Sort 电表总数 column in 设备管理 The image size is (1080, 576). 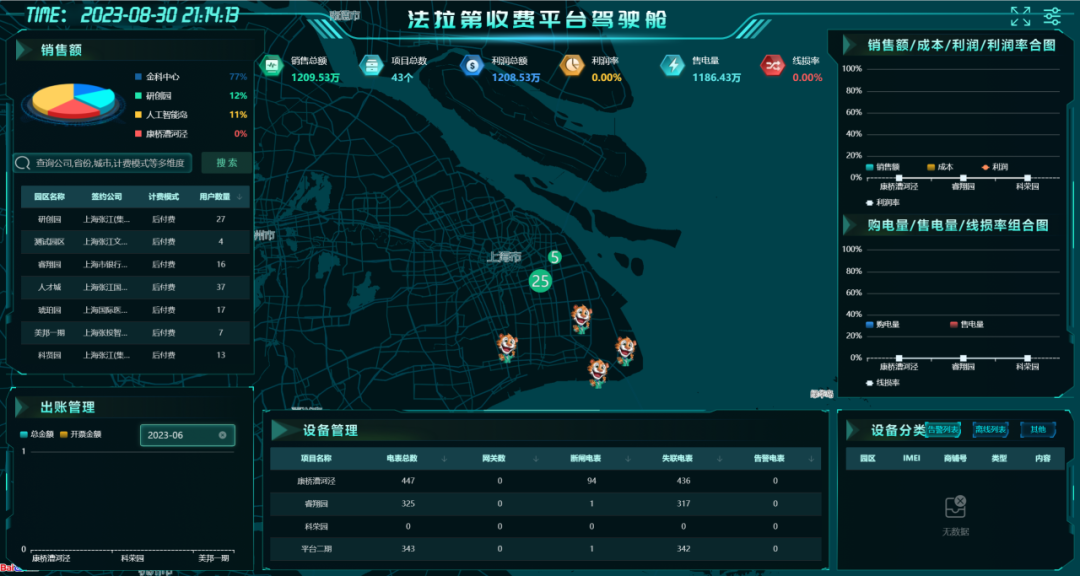[x=441, y=459]
